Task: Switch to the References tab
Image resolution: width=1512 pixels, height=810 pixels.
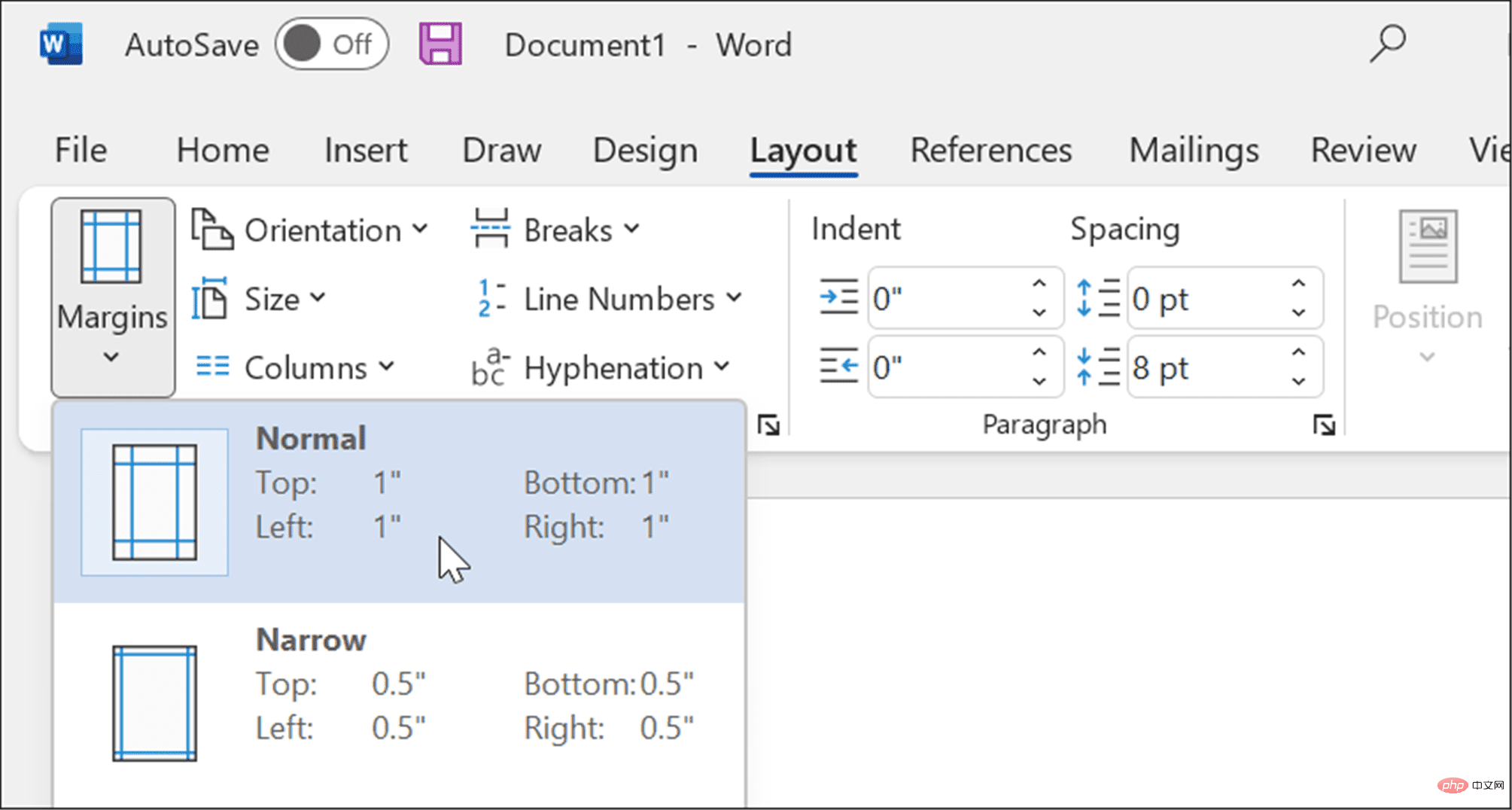Action: pos(990,150)
